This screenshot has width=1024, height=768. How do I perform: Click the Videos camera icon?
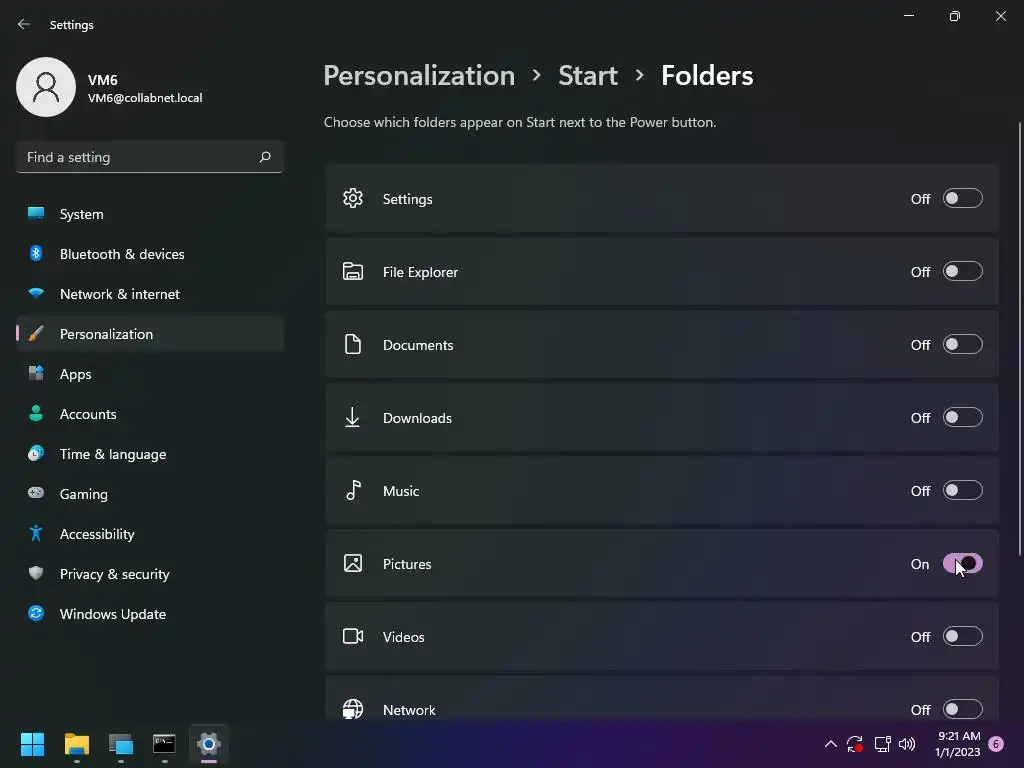[353, 636]
